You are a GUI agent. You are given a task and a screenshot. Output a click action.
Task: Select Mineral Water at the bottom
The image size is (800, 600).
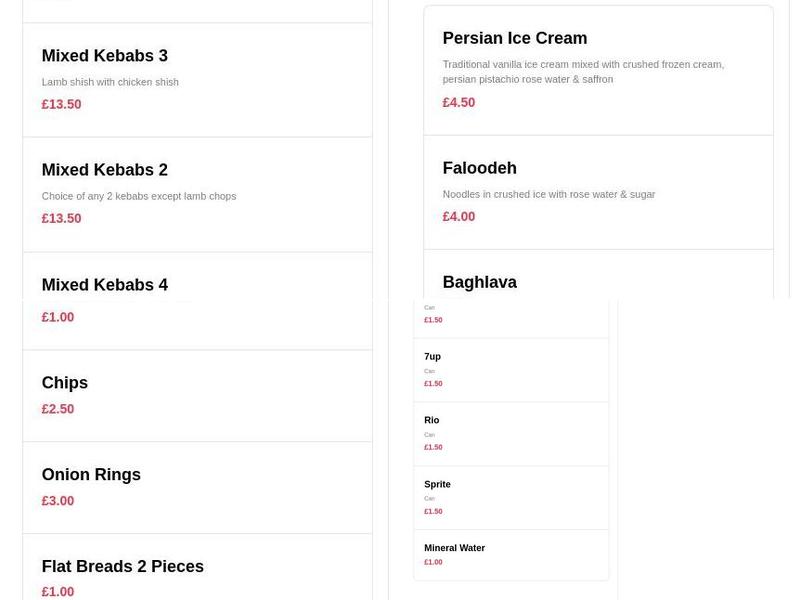453,547
